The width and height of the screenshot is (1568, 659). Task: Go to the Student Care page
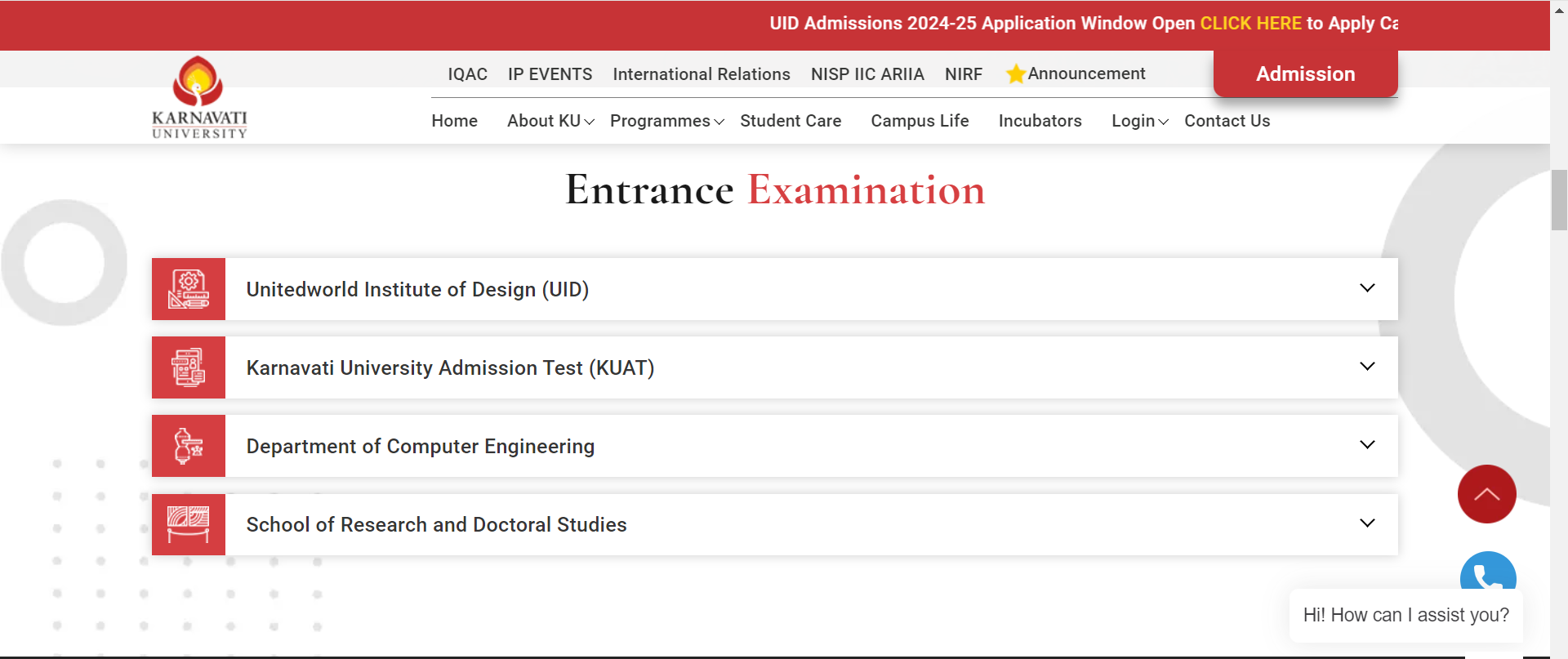(791, 121)
